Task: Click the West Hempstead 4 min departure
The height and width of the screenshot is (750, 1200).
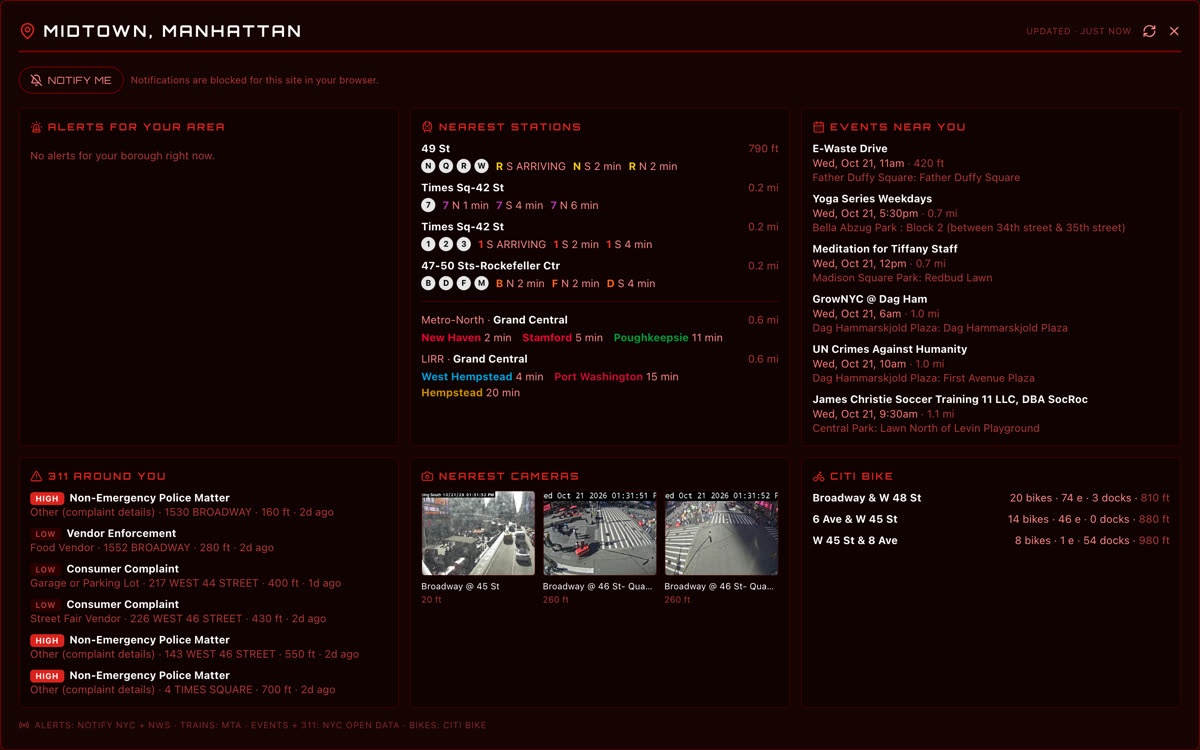Action: tap(482, 377)
